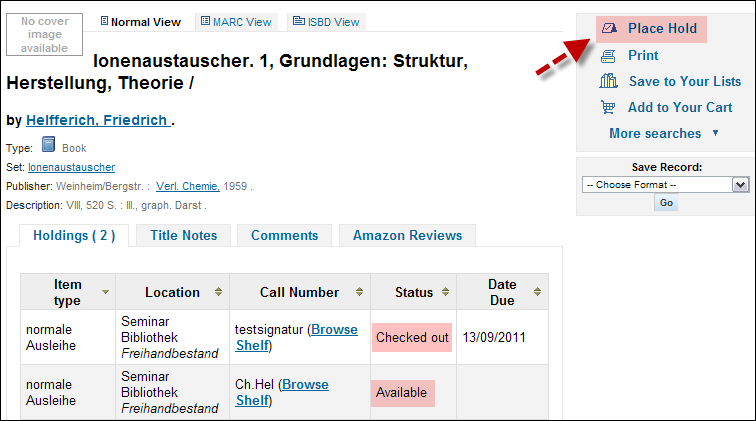This screenshot has width=756, height=421.
Task: Open the Amazon Reviews tab
Action: click(407, 236)
